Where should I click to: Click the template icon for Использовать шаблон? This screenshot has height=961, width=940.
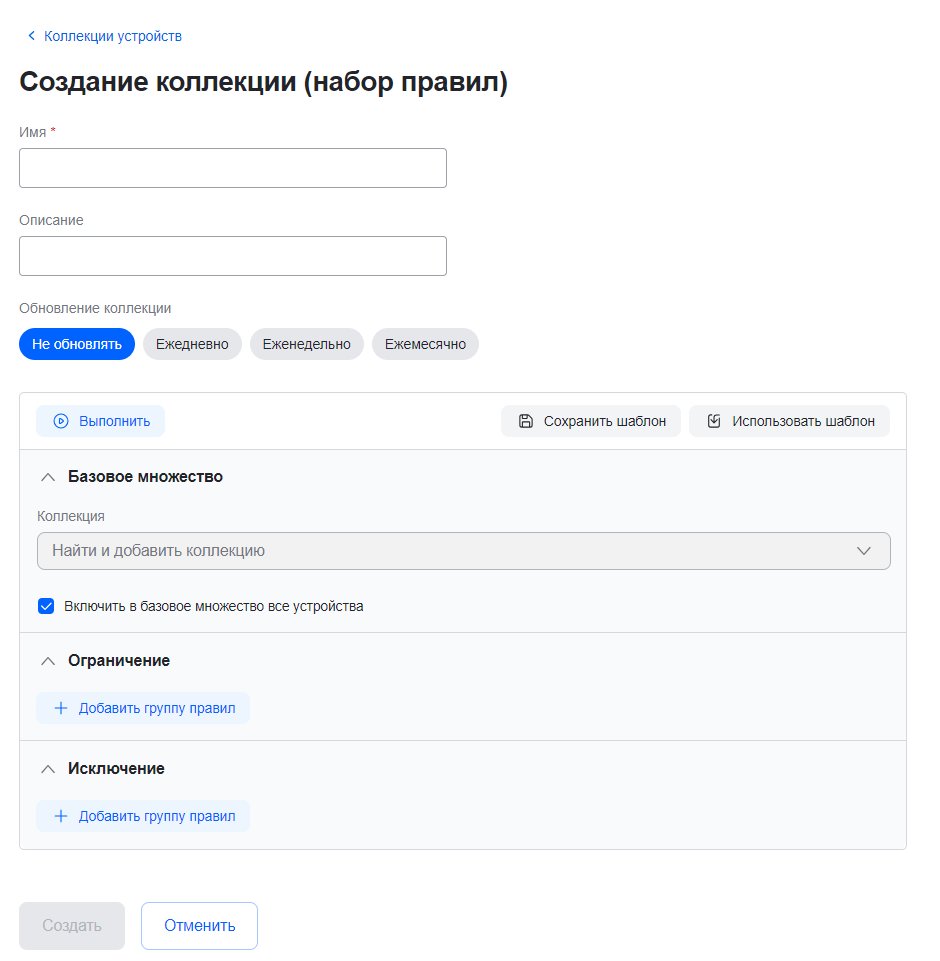point(714,421)
